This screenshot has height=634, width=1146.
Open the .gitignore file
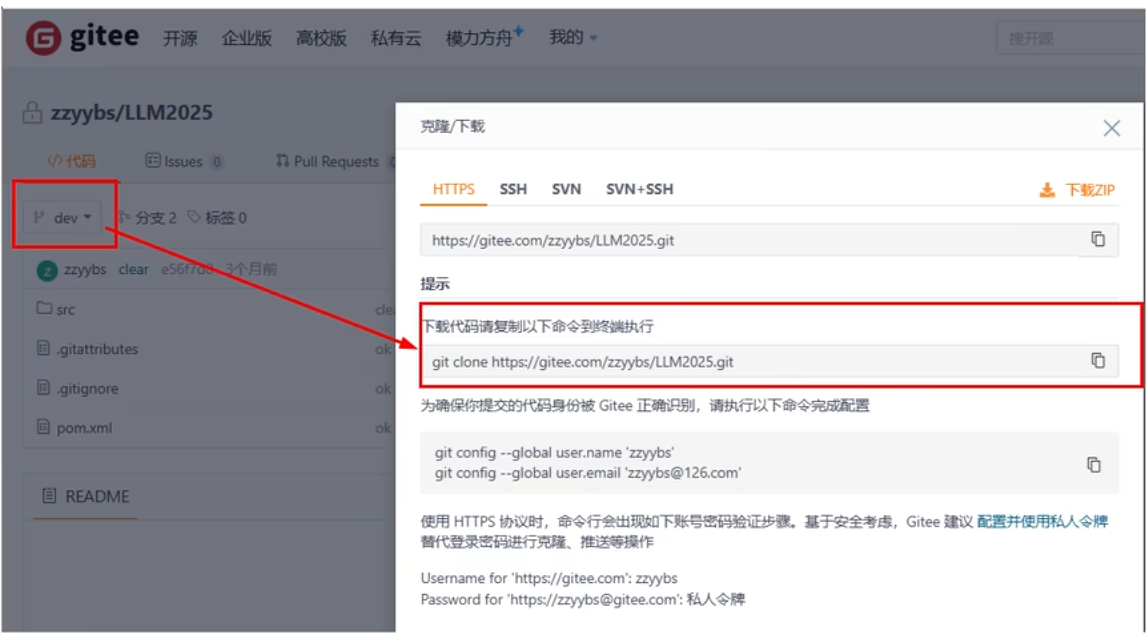tap(87, 388)
